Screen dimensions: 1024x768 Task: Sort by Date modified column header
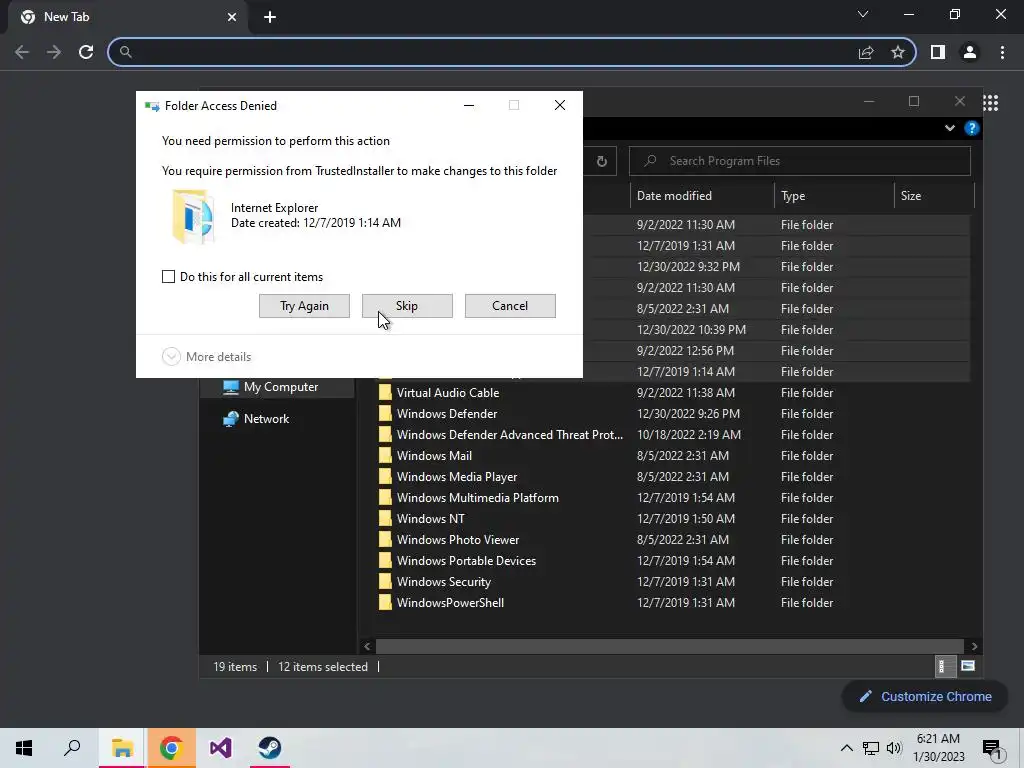[x=702, y=196]
